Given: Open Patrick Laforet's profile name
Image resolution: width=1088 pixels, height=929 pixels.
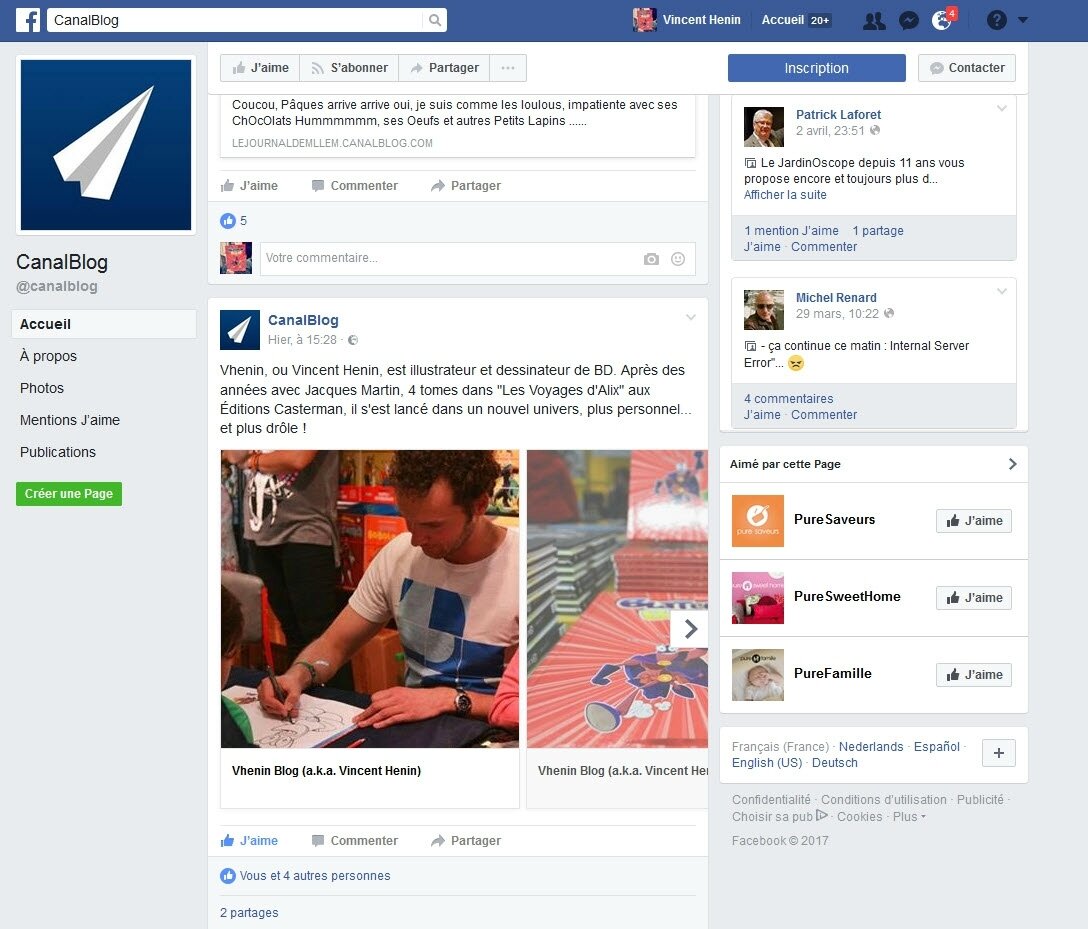Looking at the screenshot, I should tap(838, 114).
